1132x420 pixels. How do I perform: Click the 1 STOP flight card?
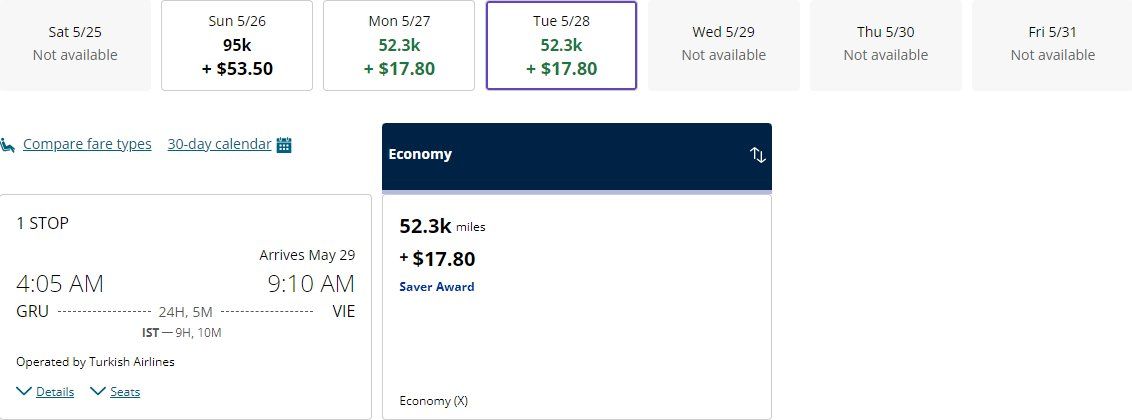click(186, 307)
